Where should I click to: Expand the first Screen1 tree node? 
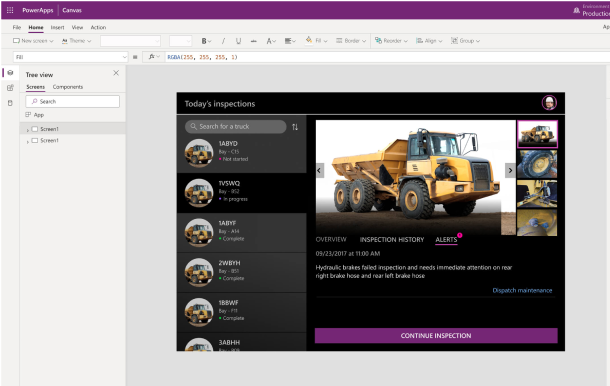(x=27, y=129)
